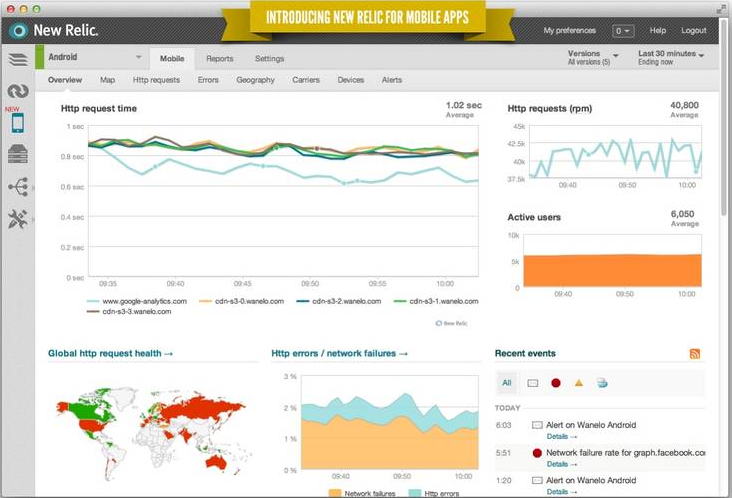This screenshot has width=732, height=498.
Task: Open Details for Network failure rate event
Action: coord(562,464)
